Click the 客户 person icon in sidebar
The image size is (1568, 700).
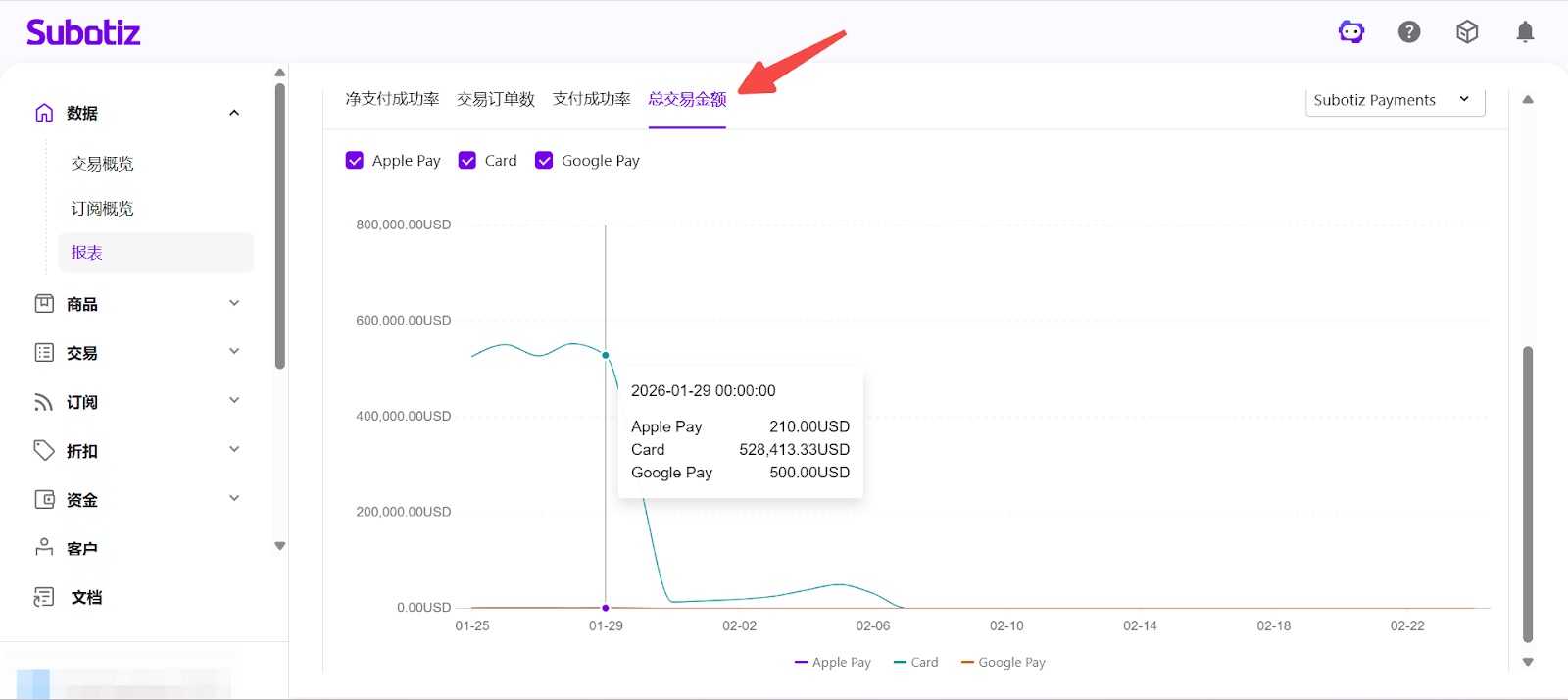click(44, 548)
